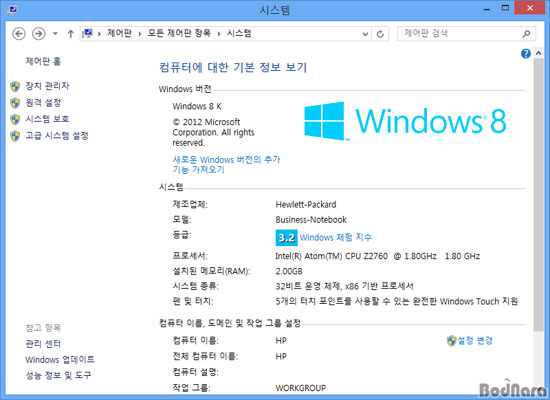This screenshot has height=400, width=550.
Task: Click Windows 8 K edition text
Action: tap(197, 106)
